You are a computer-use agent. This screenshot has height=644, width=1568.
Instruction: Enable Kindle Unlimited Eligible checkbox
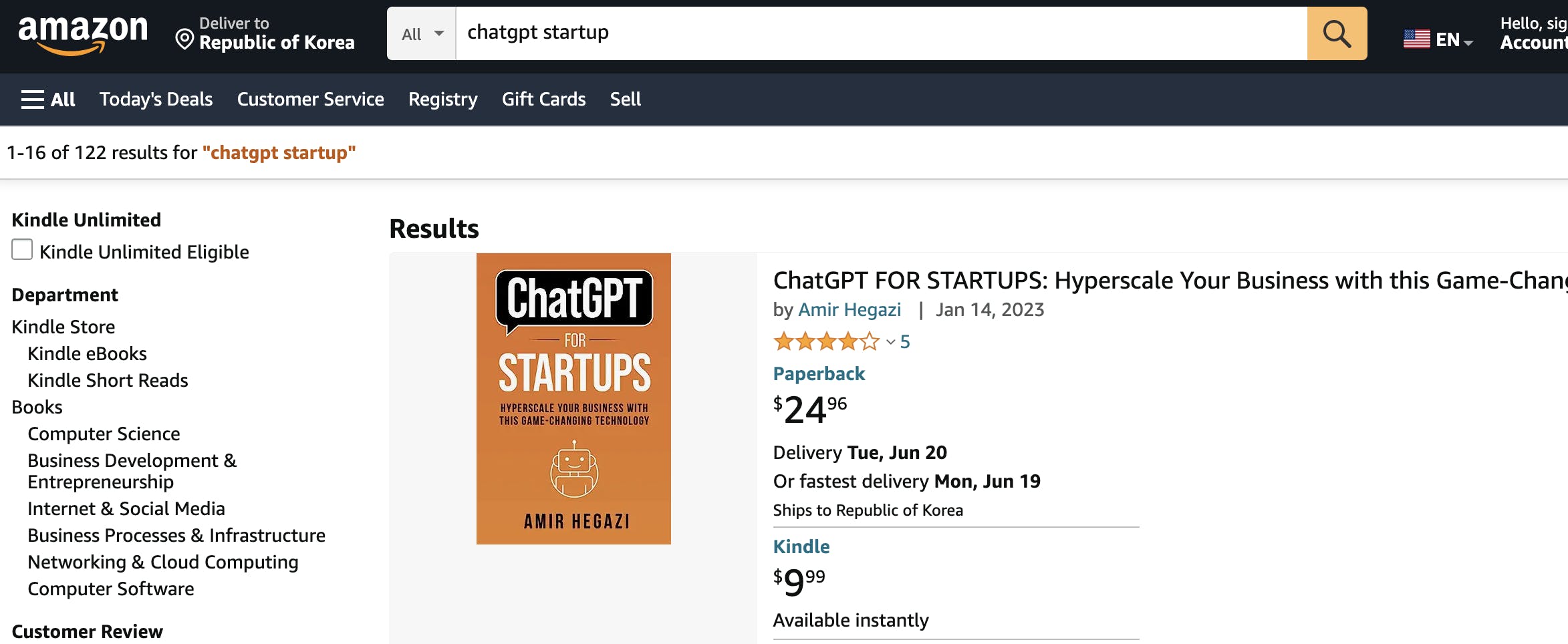[x=22, y=250]
